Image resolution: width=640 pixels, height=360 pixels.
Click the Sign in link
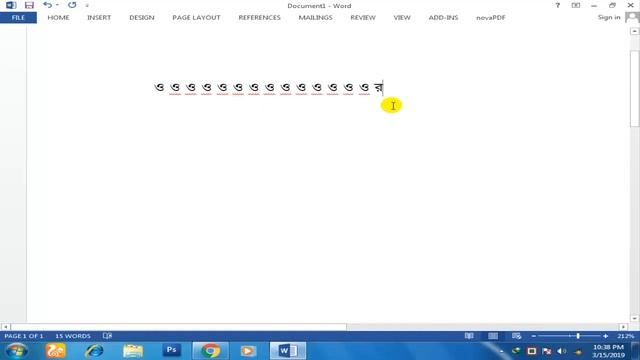click(609, 17)
